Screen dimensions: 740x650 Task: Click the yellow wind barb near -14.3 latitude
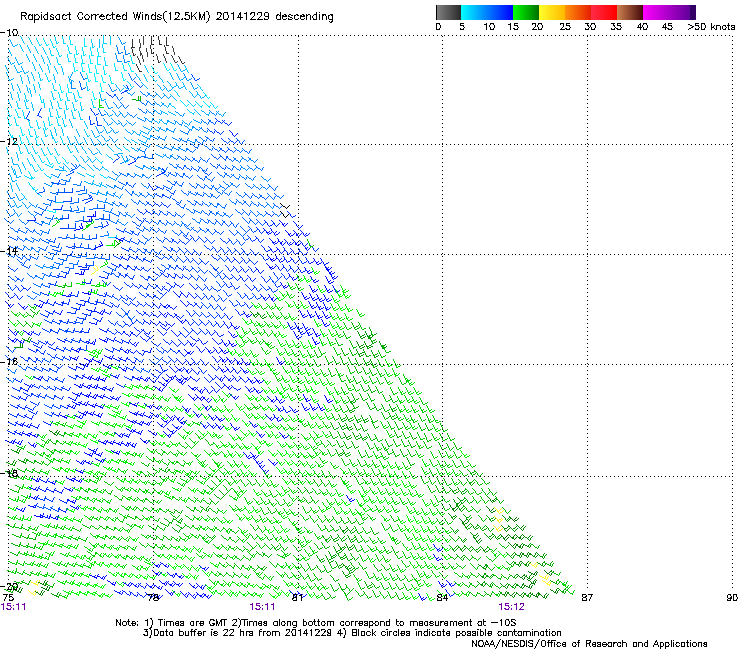[x=95, y=270]
